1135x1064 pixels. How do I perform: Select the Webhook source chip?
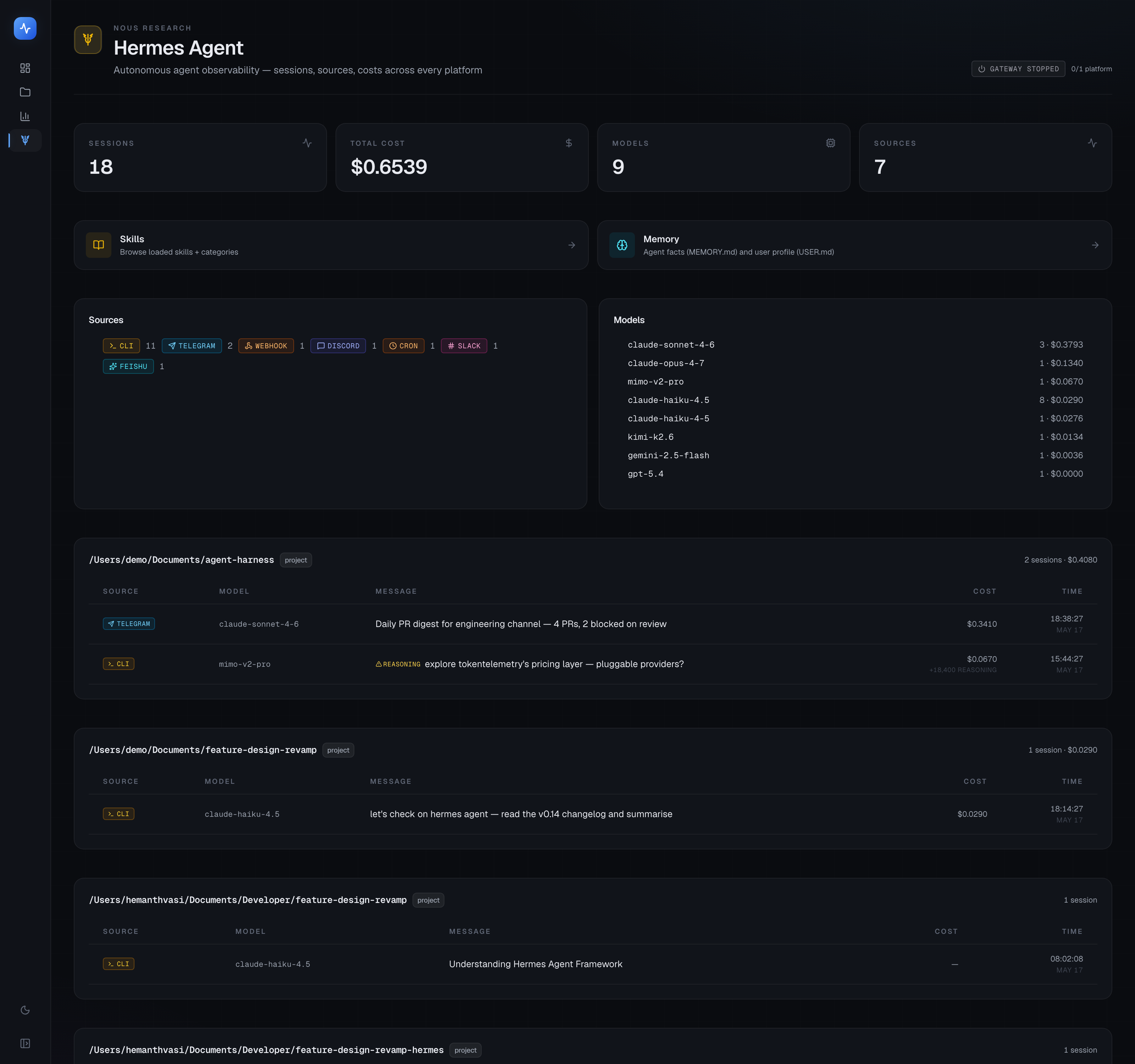click(266, 346)
